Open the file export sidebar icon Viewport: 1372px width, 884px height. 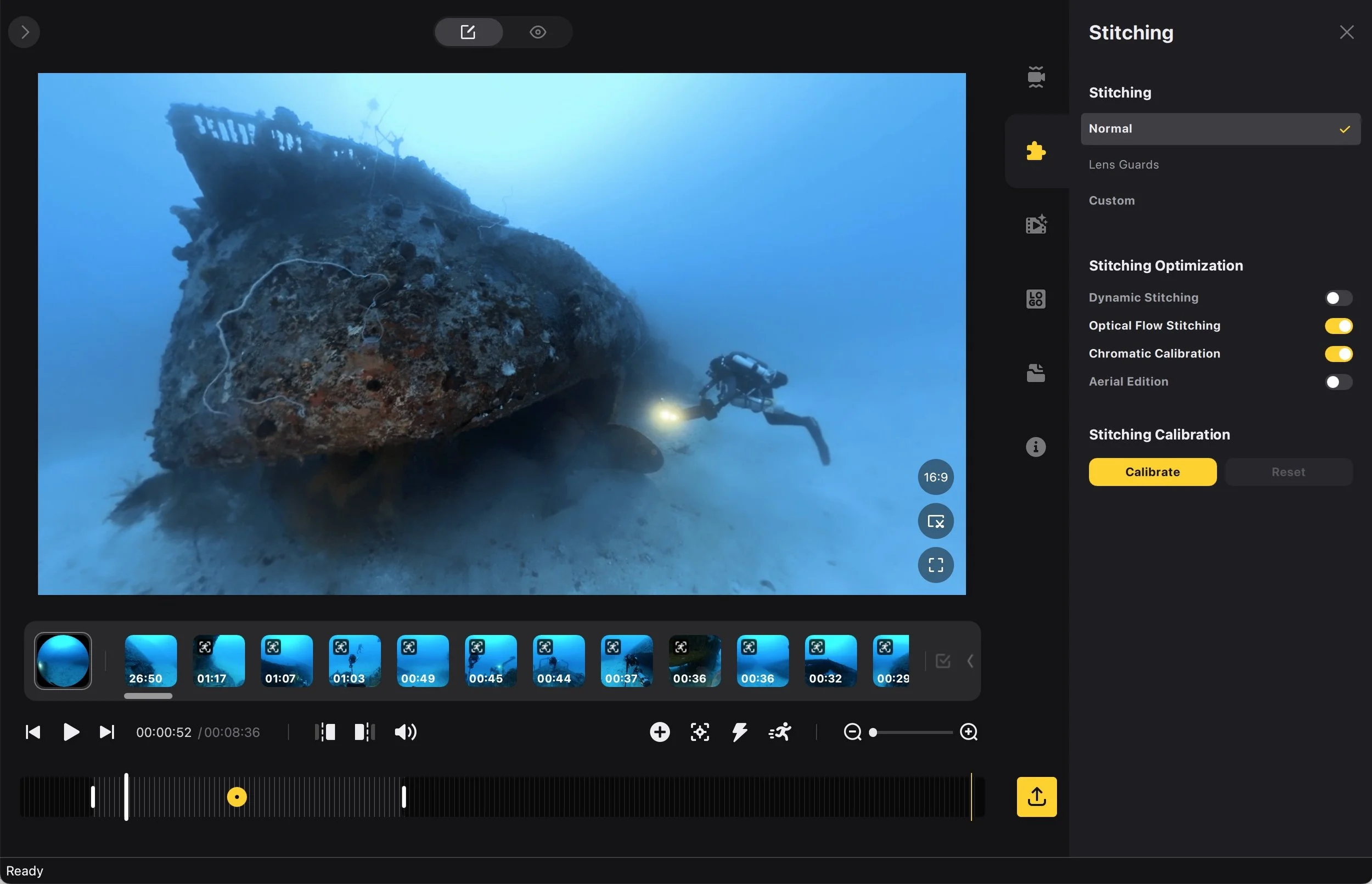(x=1035, y=373)
